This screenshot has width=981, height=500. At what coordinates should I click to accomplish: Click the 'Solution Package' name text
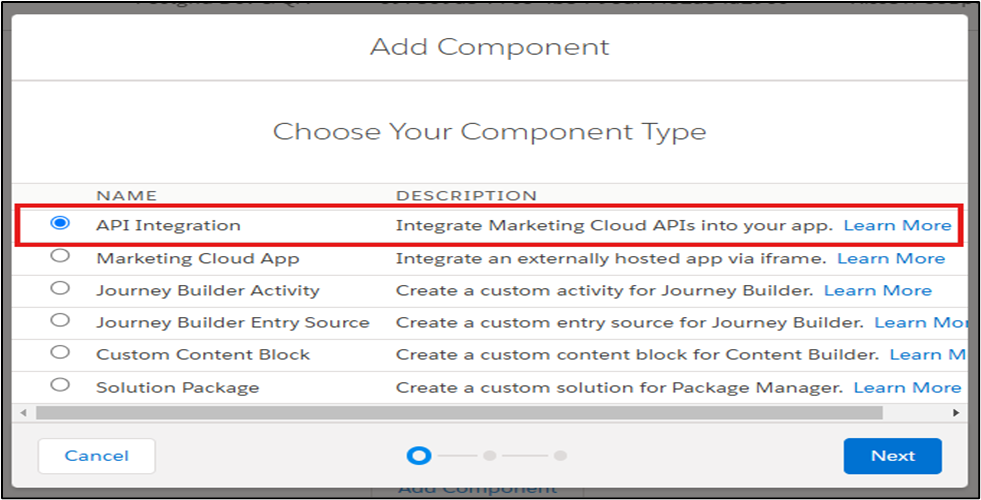177,387
